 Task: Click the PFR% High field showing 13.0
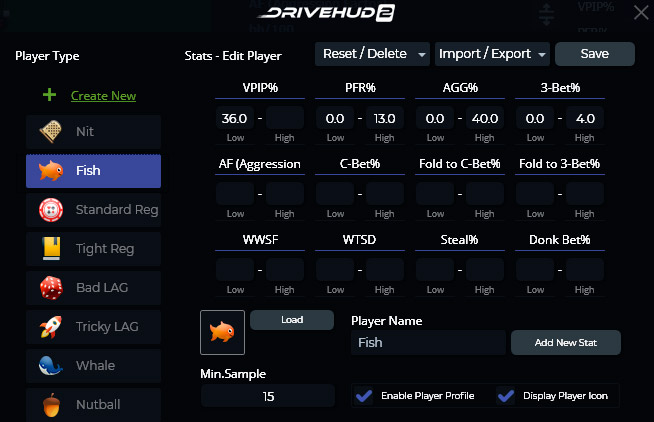tap(385, 118)
